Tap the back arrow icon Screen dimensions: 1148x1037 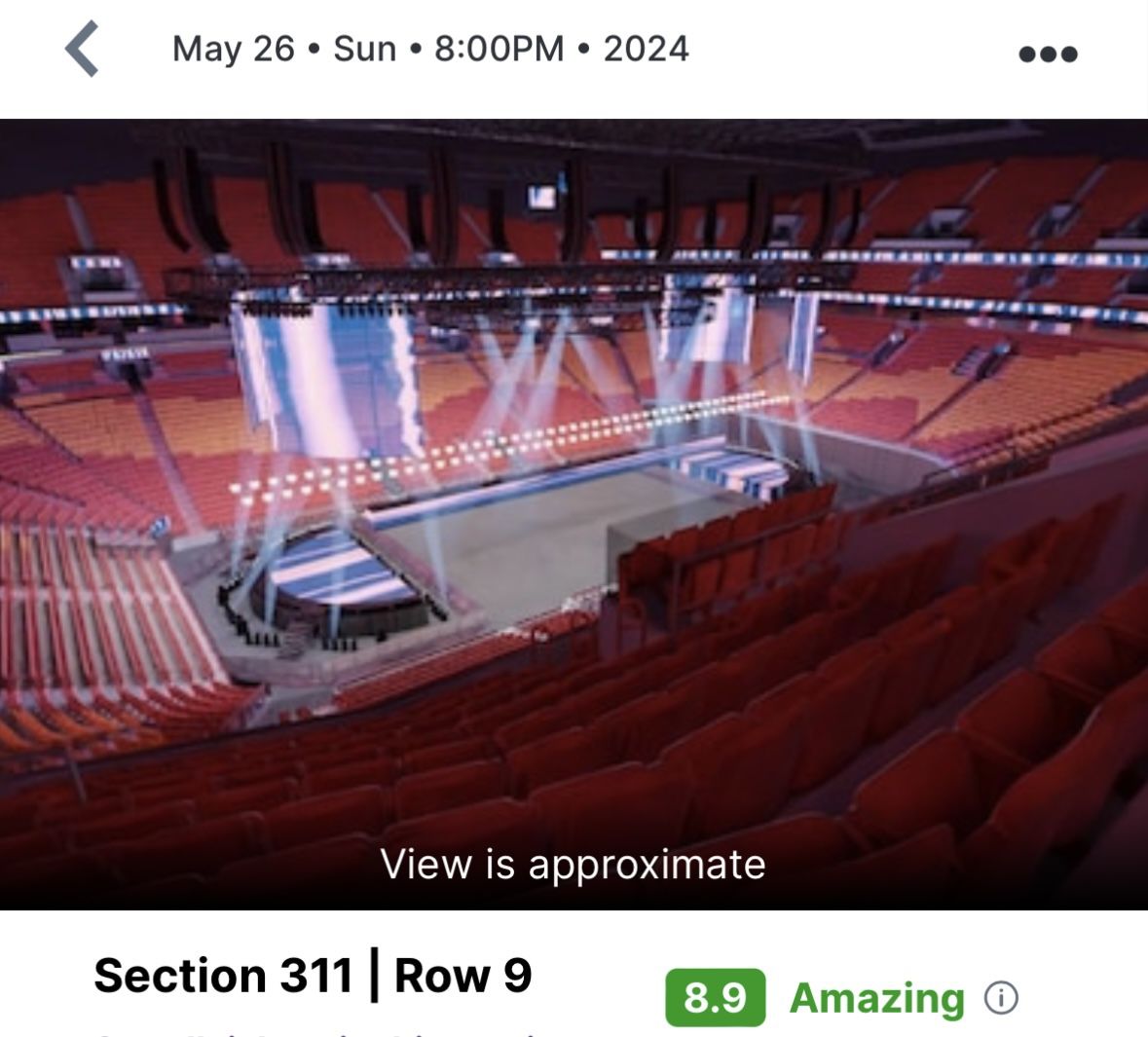point(83,49)
